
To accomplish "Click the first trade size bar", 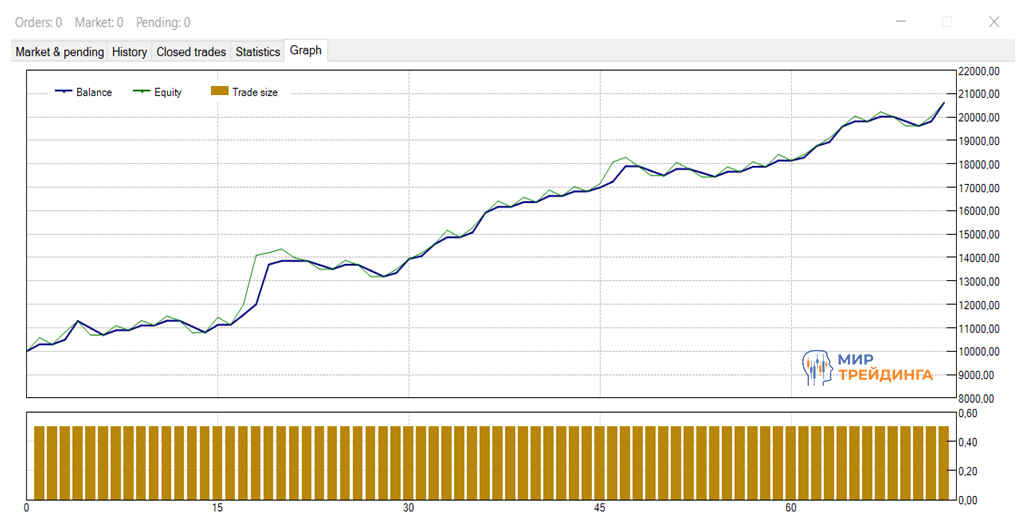I will 40,462.
